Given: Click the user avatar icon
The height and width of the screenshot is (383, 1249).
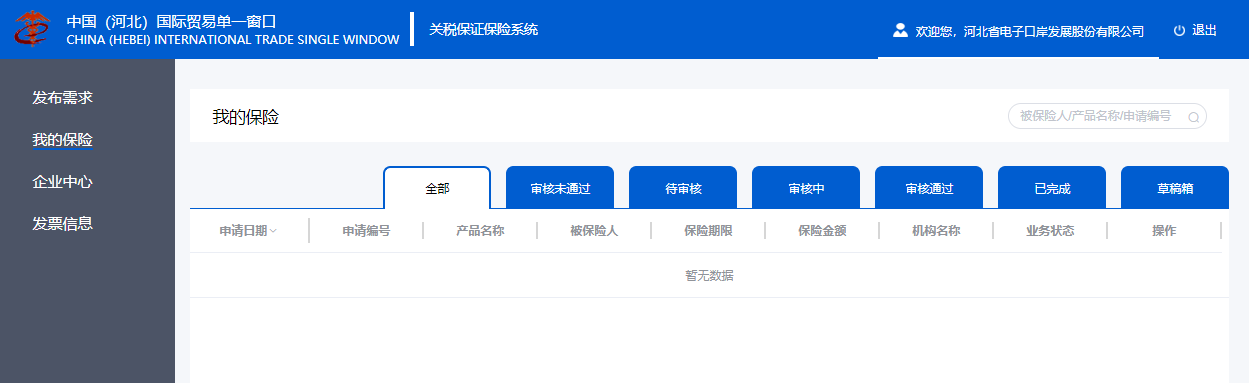Looking at the screenshot, I should (x=900, y=30).
